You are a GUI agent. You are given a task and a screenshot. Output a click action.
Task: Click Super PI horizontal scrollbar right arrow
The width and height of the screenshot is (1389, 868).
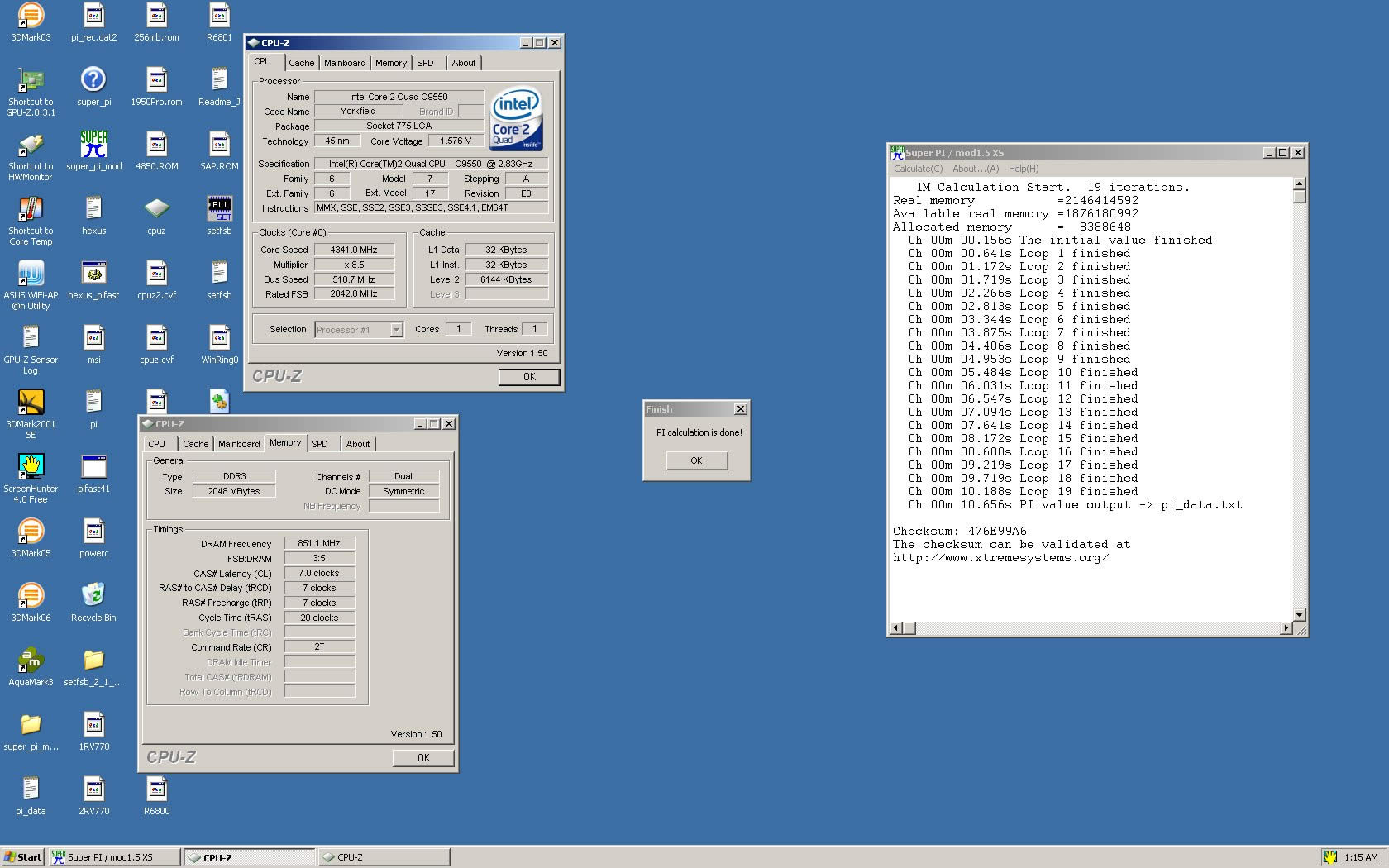point(1286,628)
